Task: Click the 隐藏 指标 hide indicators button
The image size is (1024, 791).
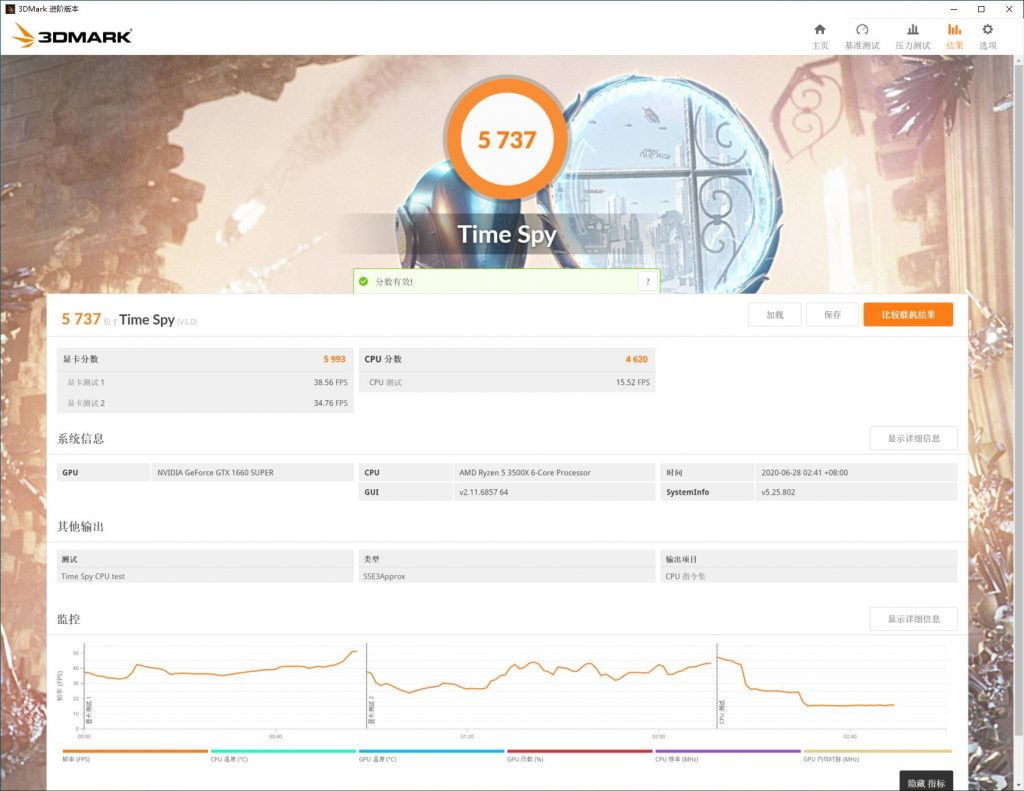Action: pos(926,783)
